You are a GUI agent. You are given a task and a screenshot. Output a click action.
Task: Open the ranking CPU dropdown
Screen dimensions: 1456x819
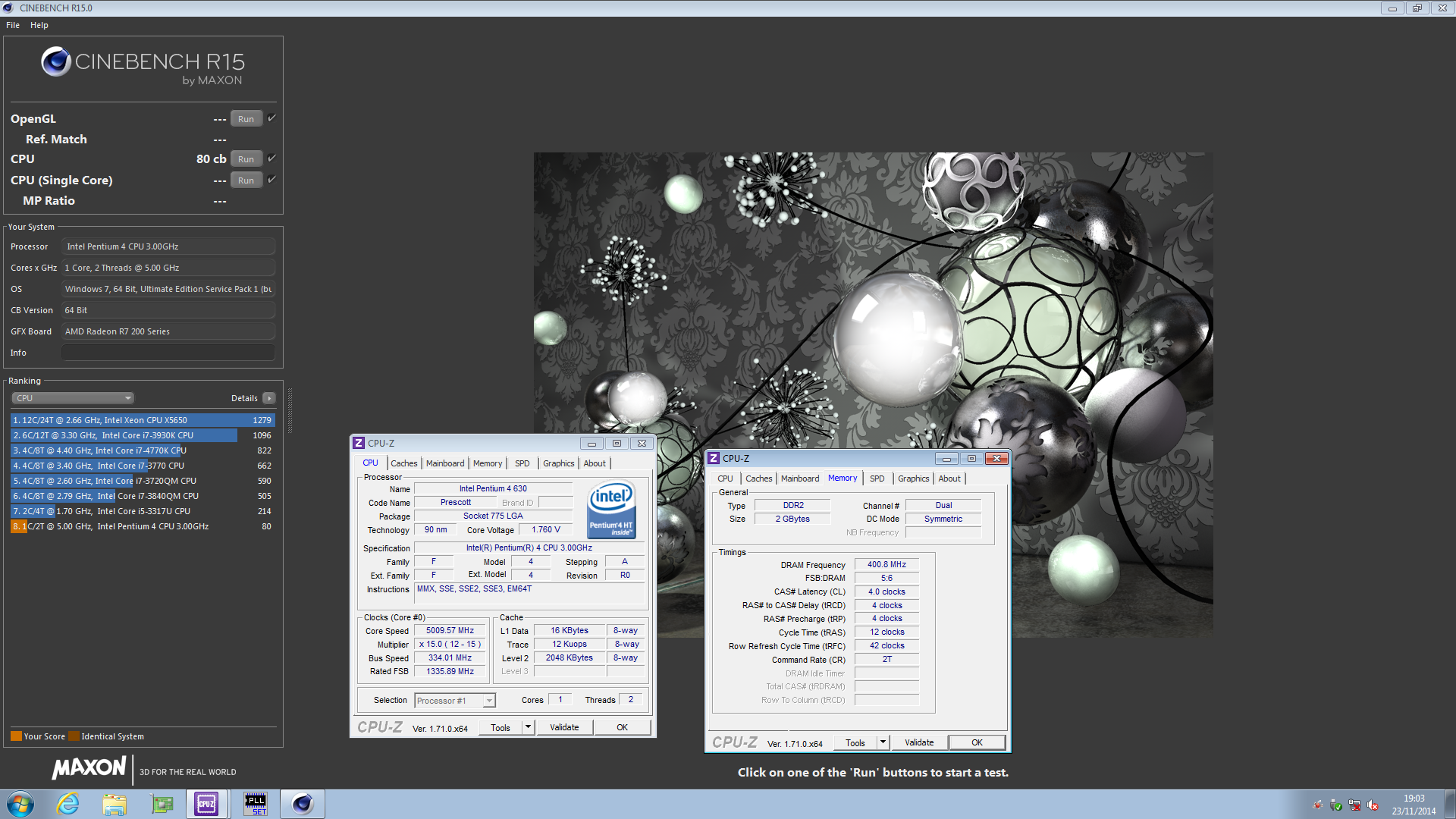pyautogui.click(x=73, y=398)
